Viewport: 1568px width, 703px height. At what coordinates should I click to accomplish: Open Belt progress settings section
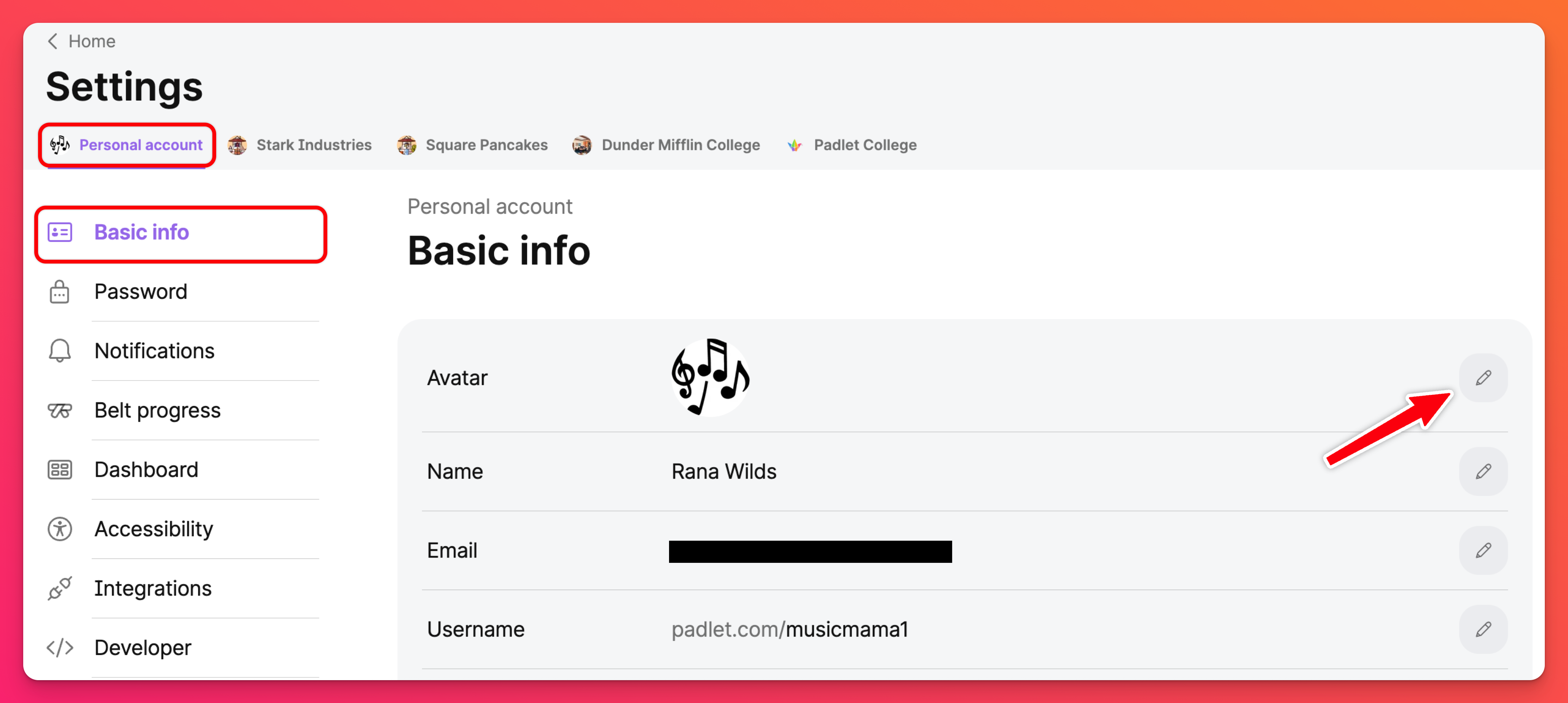tap(157, 411)
